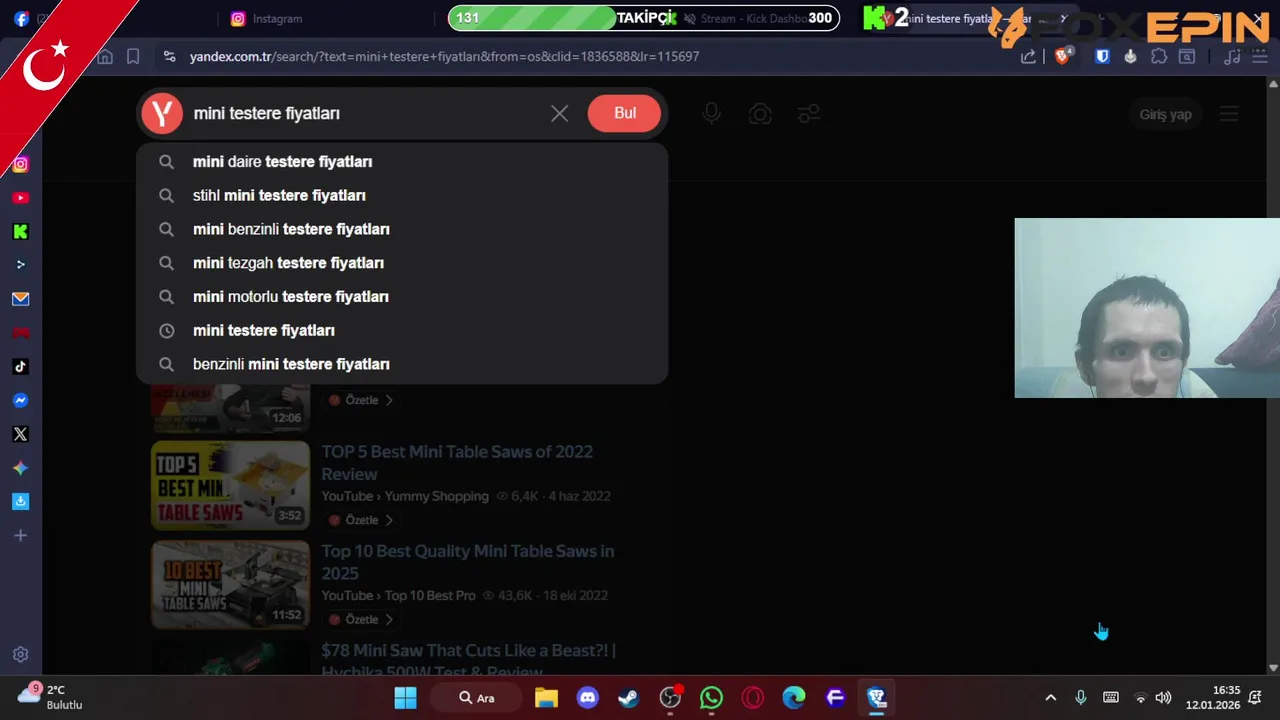Open the Windows Start menu
Image resolution: width=1280 pixels, height=720 pixels.
pos(405,698)
